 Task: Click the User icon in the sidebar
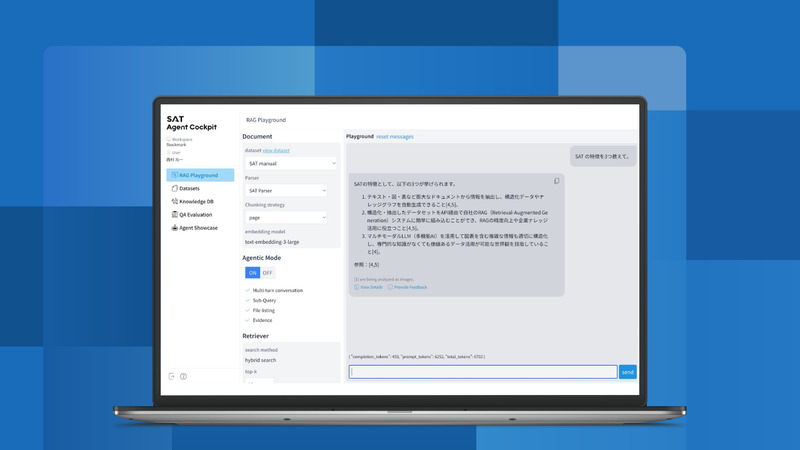(x=168, y=153)
